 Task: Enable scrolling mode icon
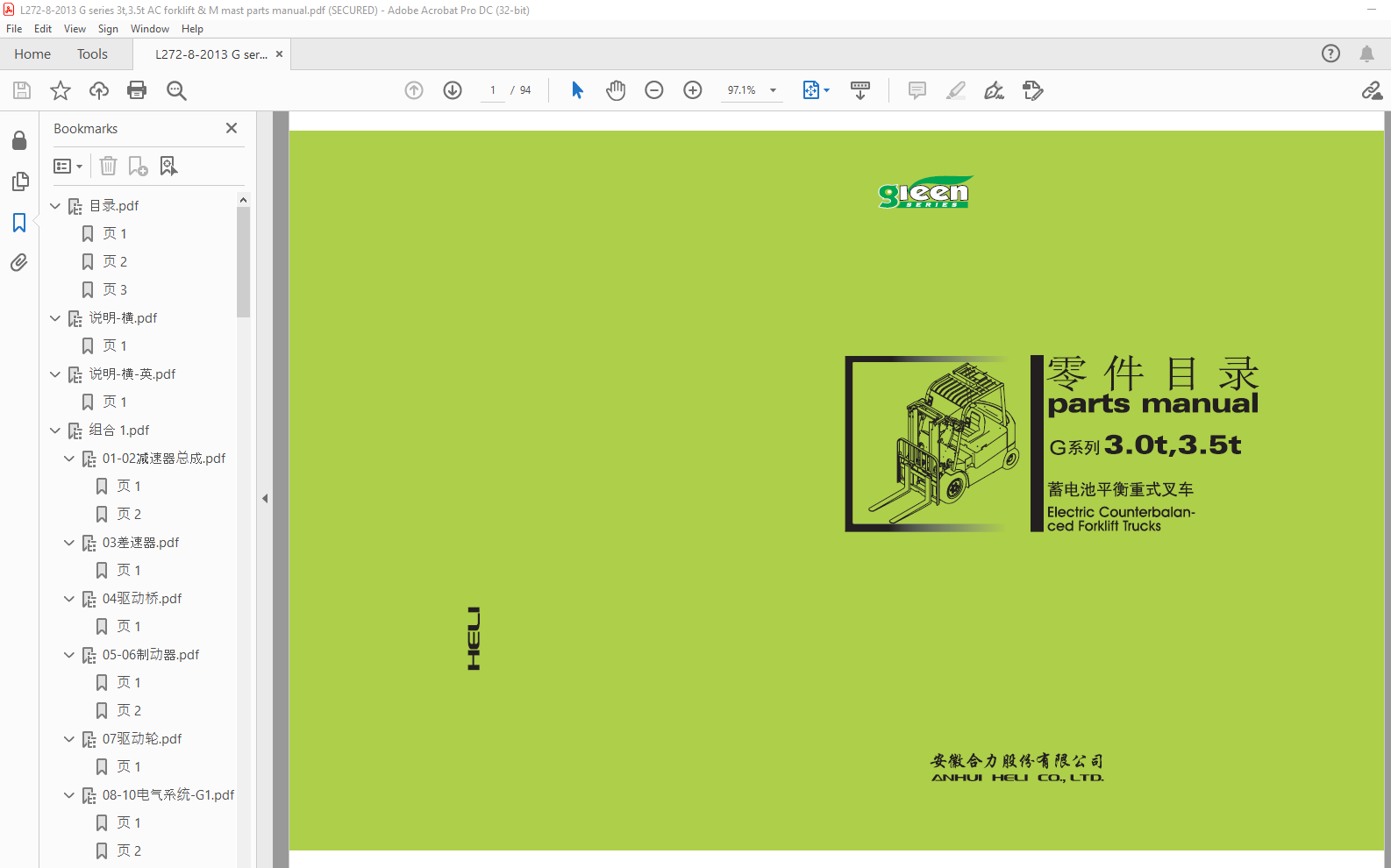click(860, 90)
